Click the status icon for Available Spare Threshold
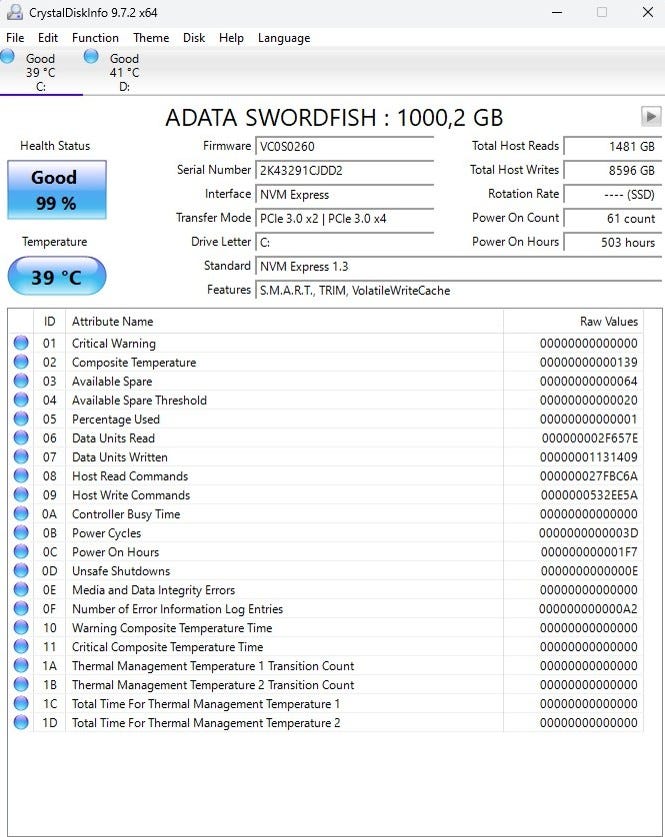Viewport: 665px width, 837px height. pyautogui.click(x=21, y=400)
